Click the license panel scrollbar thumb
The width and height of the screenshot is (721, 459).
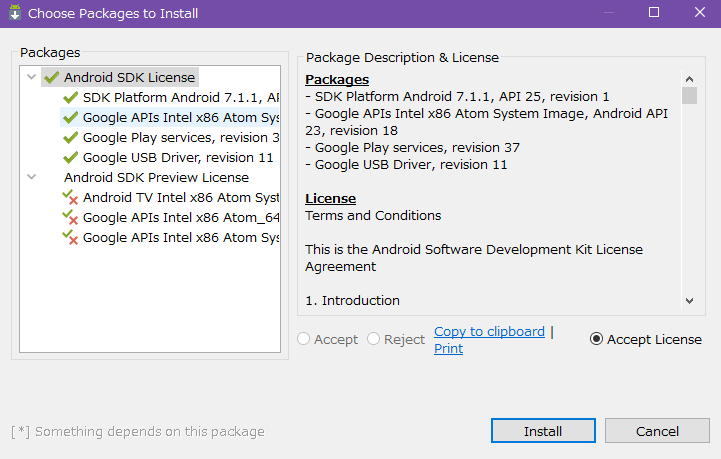[x=689, y=96]
